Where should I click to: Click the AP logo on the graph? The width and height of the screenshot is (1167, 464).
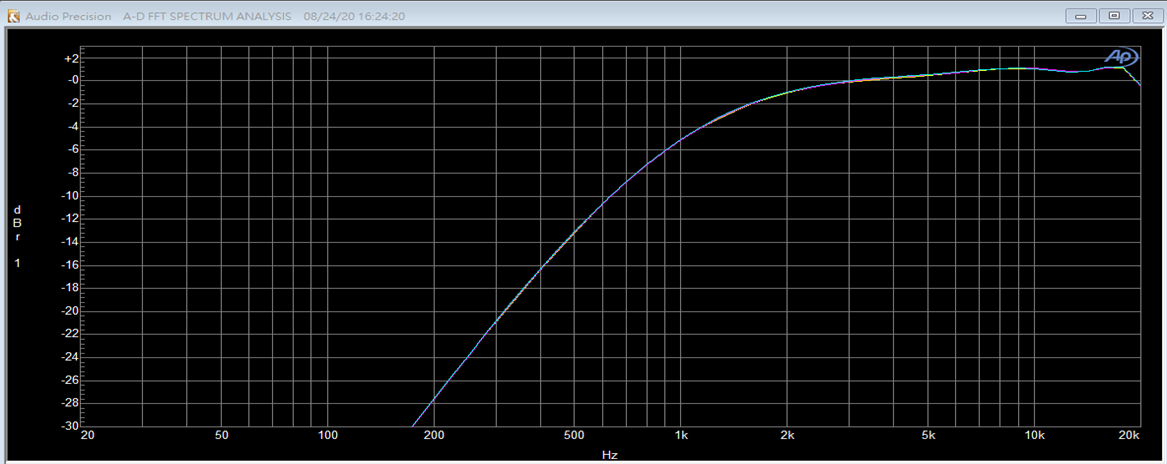click(x=1121, y=57)
